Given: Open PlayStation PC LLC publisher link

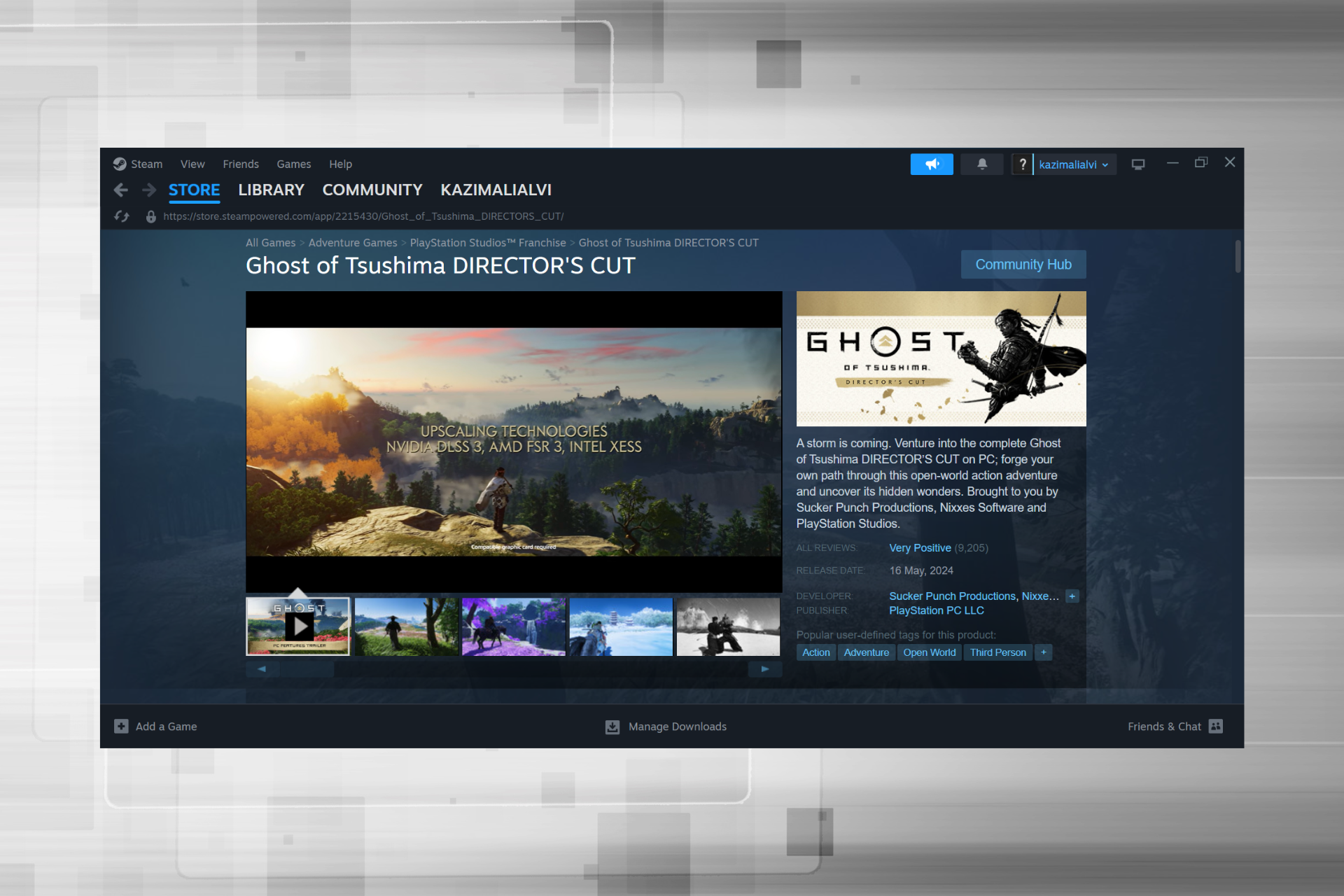Looking at the screenshot, I should (x=937, y=610).
